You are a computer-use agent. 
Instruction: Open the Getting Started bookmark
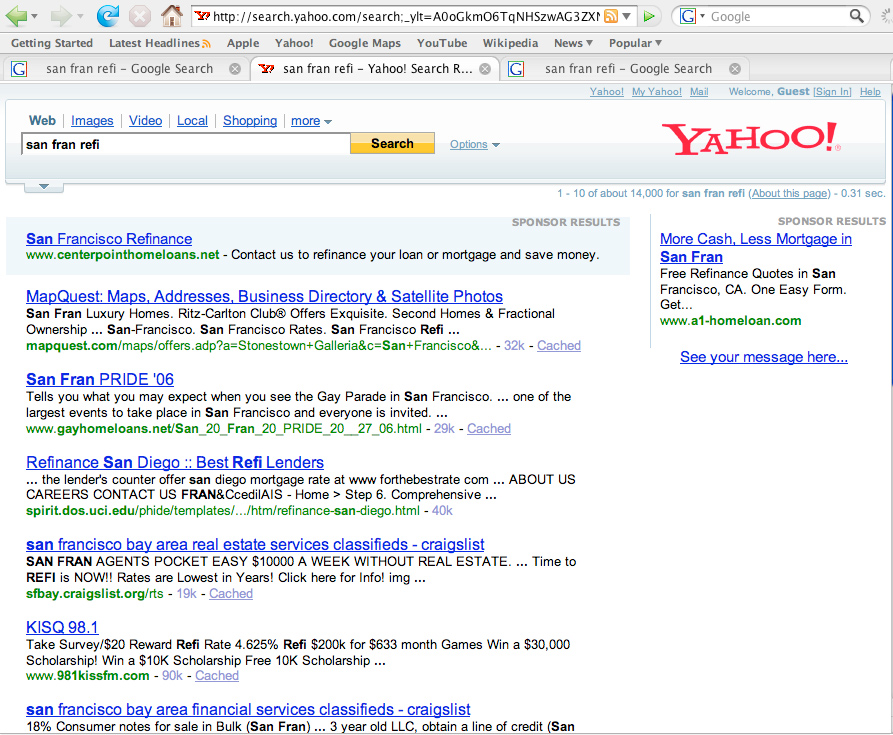(x=52, y=43)
